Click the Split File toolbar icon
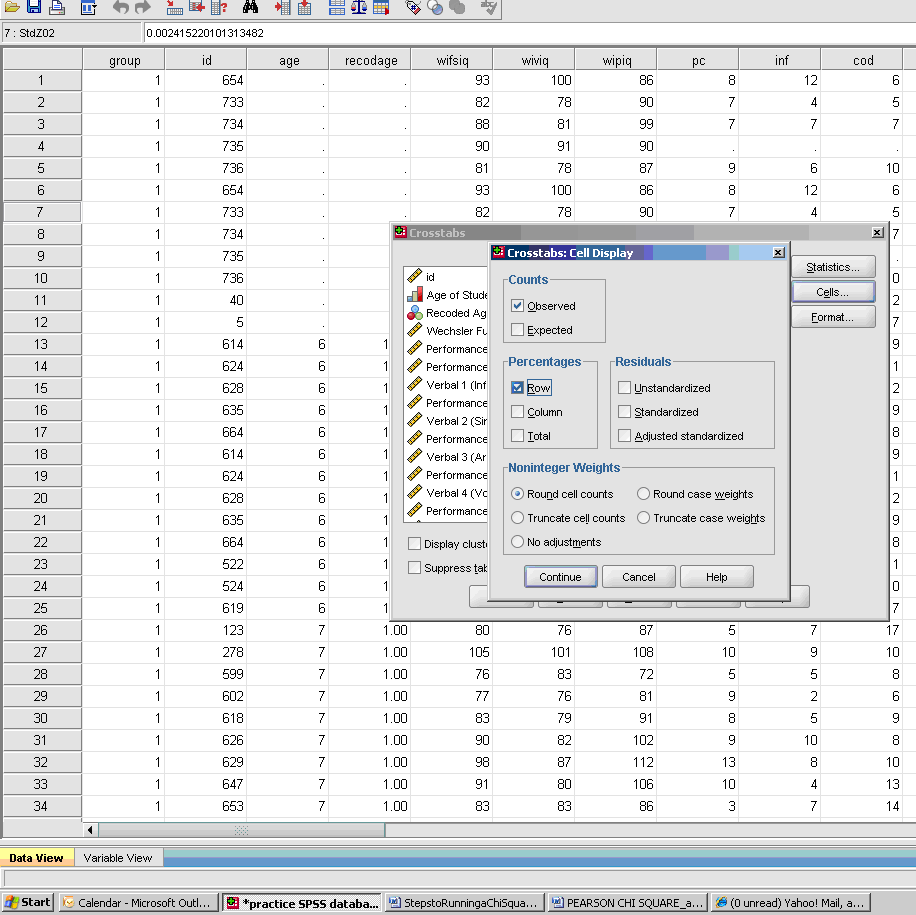This screenshot has width=916, height=915. 337,8
